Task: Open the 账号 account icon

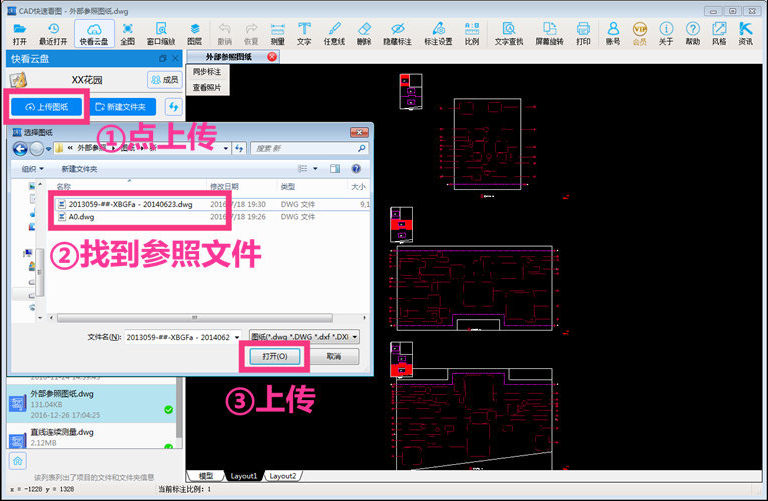Action: pos(613,34)
